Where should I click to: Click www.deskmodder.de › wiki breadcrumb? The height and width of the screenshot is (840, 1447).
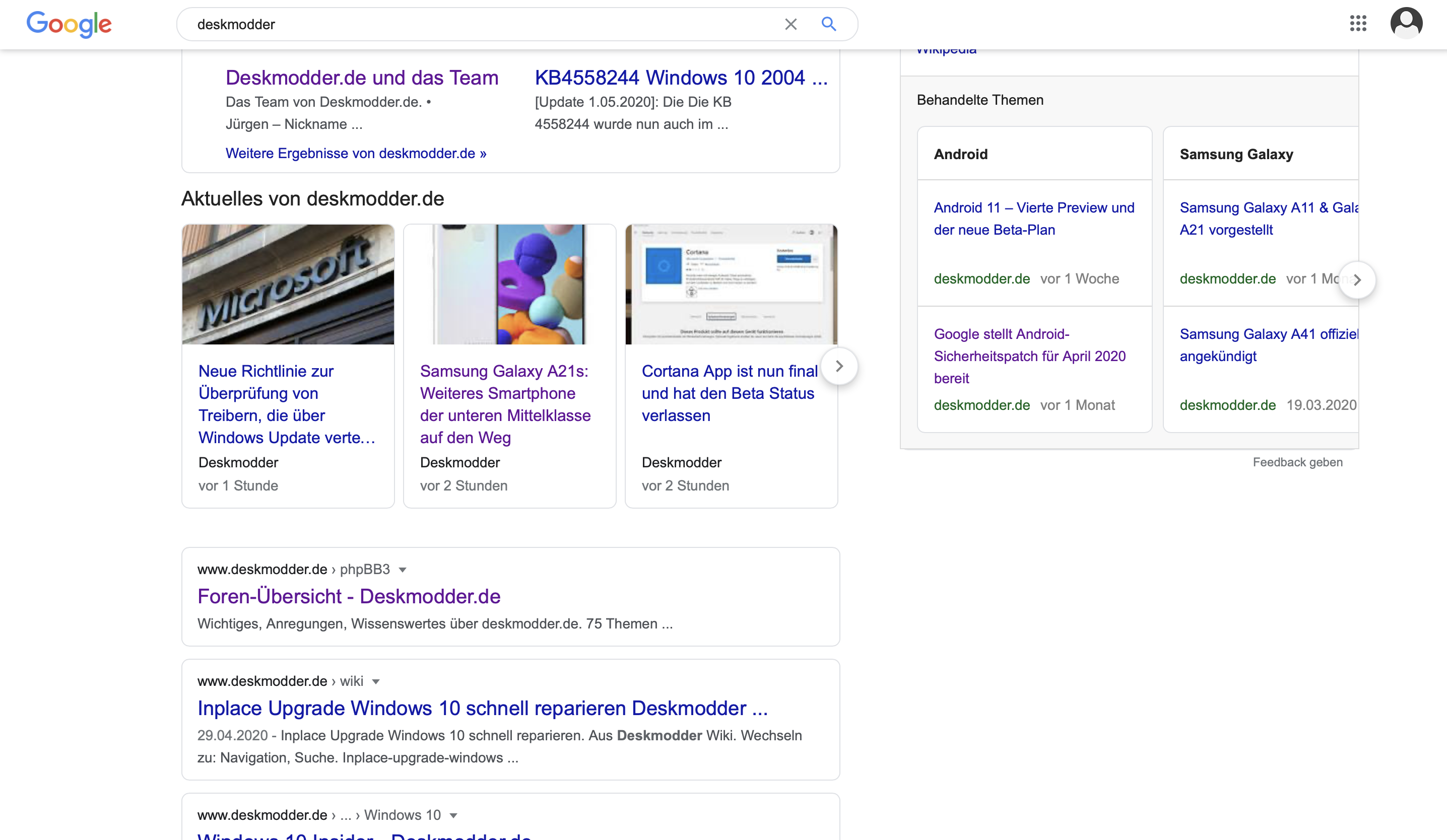click(280, 682)
